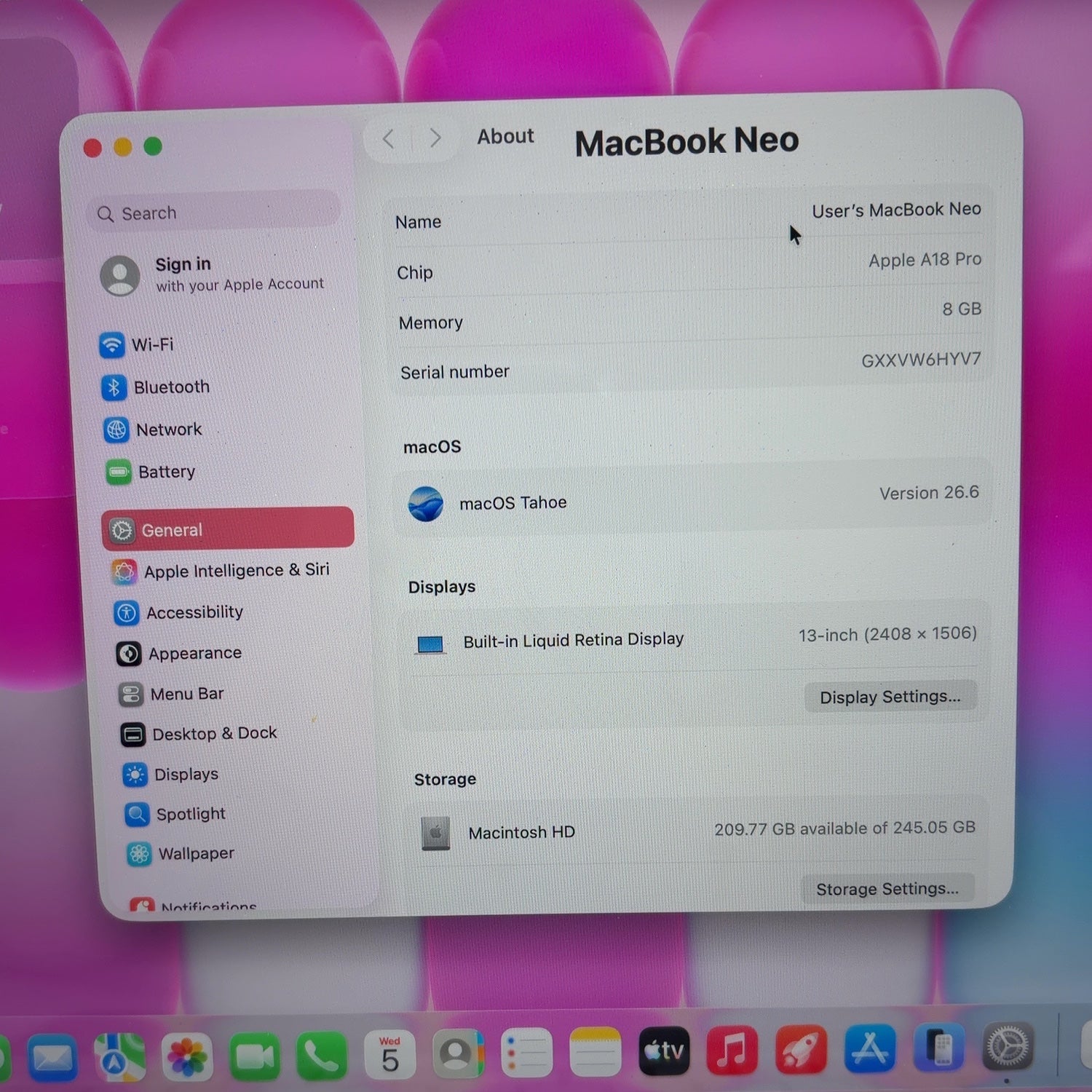
Task: Open Spotlight settings in the sidebar
Action: 175,814
